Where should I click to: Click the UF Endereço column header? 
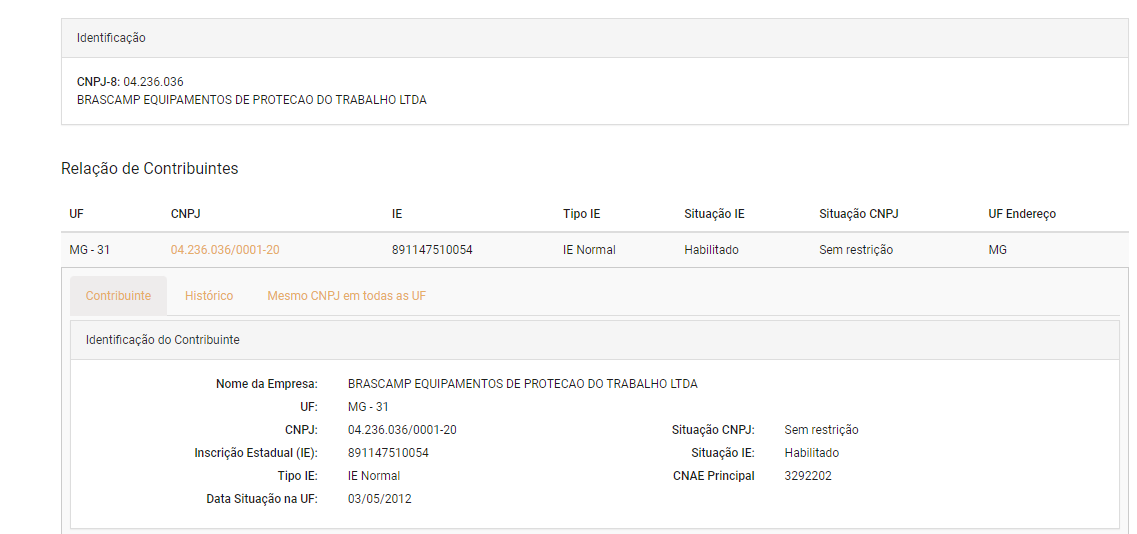(1022, 214)
